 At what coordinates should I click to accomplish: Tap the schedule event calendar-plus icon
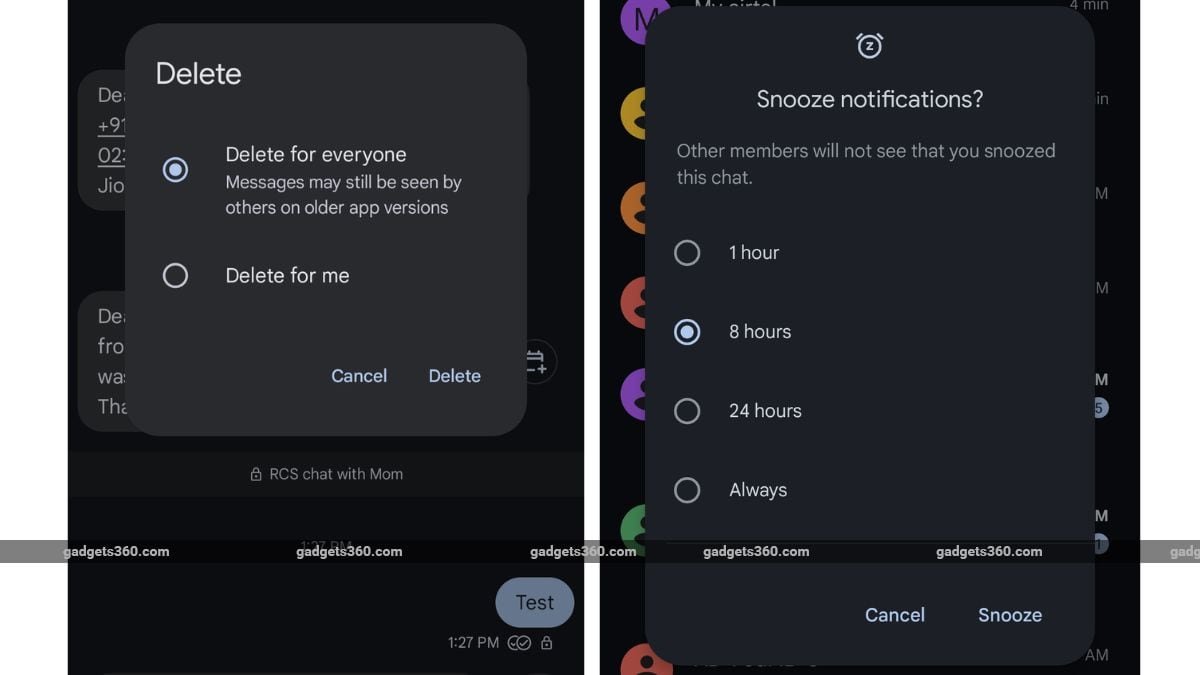537,362
